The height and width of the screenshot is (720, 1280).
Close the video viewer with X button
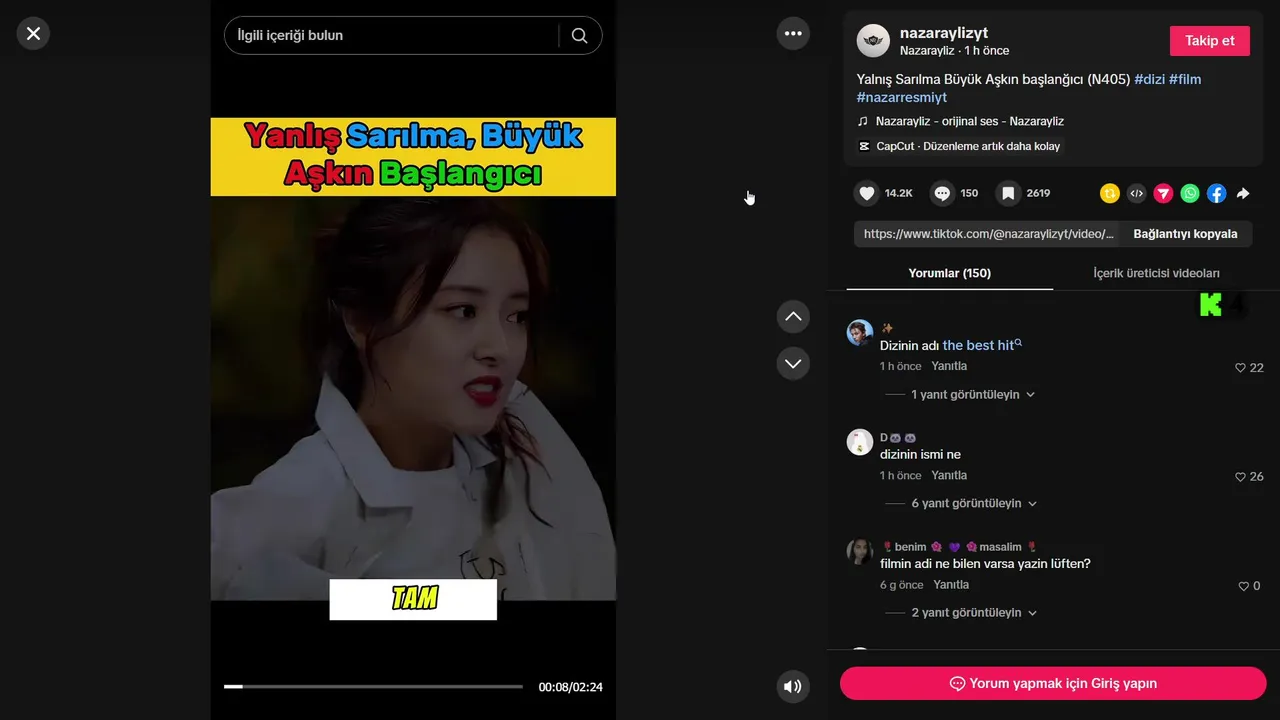pos(33,34)
